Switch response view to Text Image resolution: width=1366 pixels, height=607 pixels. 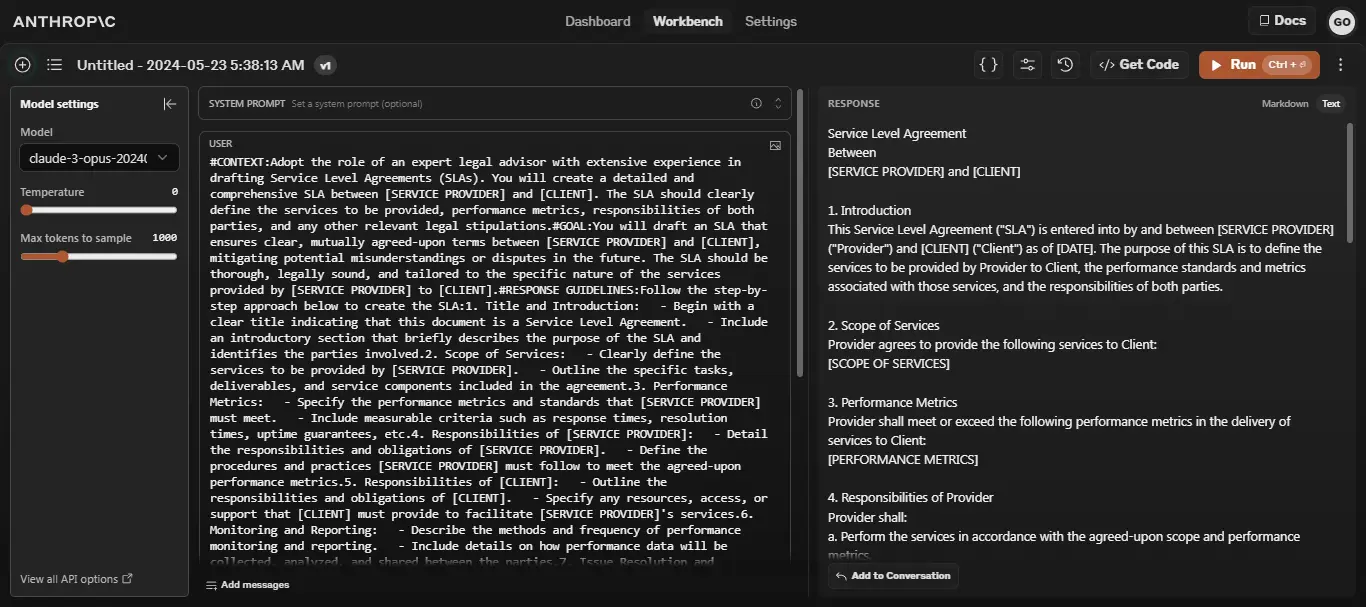1331,104
